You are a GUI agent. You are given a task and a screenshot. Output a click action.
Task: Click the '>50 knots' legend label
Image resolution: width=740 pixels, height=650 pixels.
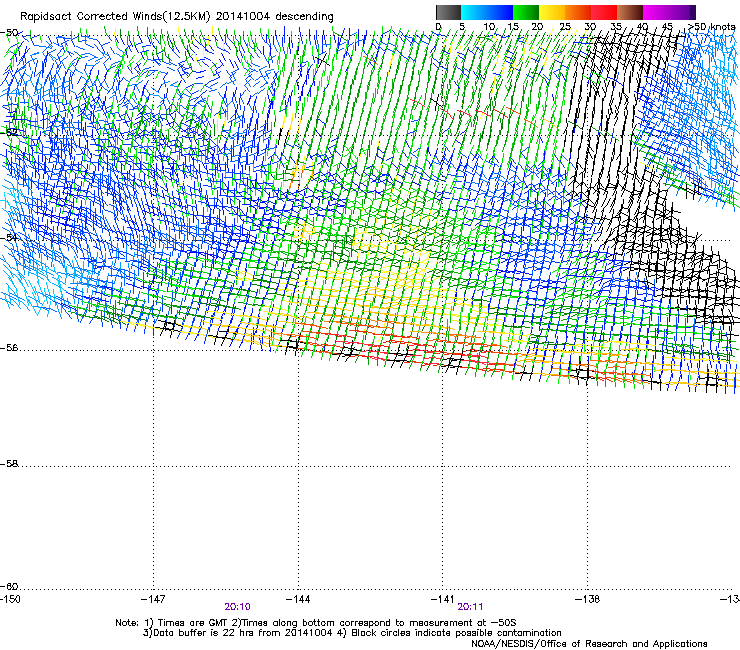pyautogui.click(x=711, y=27)
